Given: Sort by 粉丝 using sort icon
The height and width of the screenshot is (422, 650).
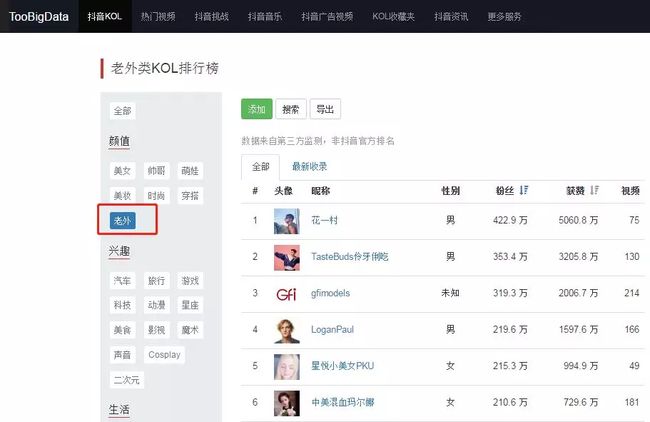Looking at the screenshot, I should coord(524,190).
